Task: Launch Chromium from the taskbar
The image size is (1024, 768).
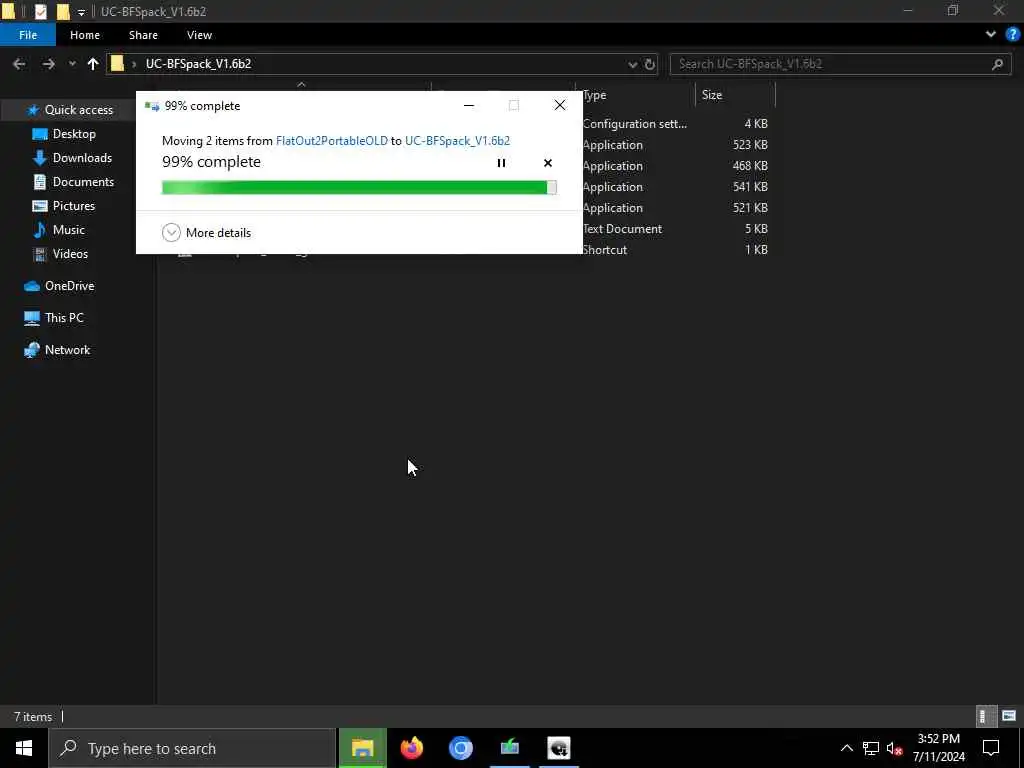Action: tap(460, 748)
